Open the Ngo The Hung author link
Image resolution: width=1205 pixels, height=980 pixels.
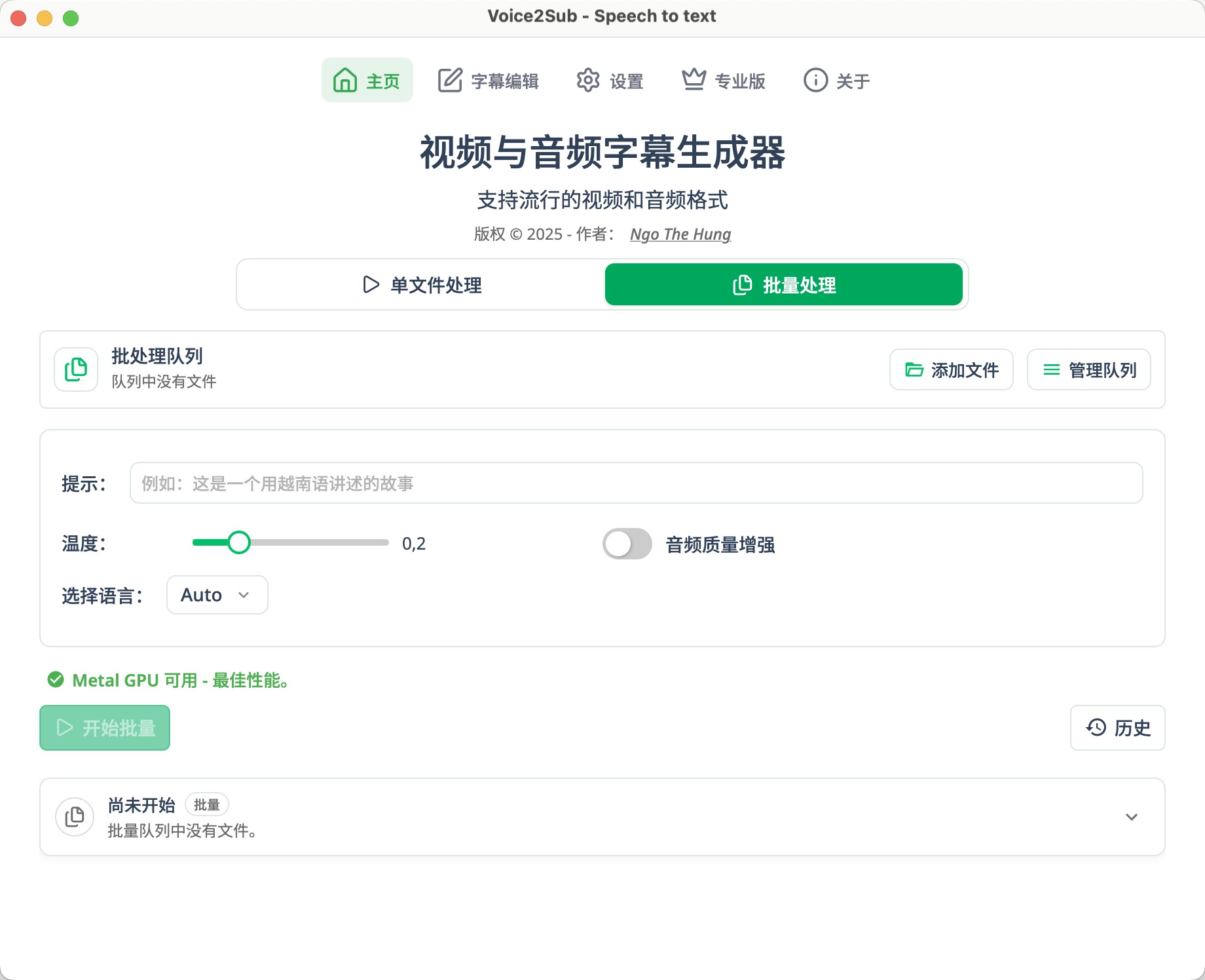[x=680, y=235]
